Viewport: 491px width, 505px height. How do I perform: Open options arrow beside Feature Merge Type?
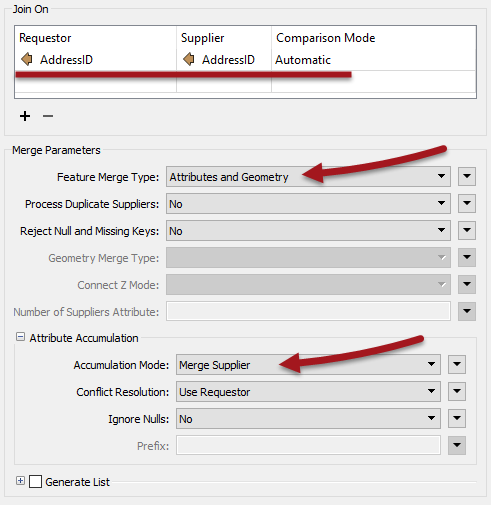(x=467, y=176)
